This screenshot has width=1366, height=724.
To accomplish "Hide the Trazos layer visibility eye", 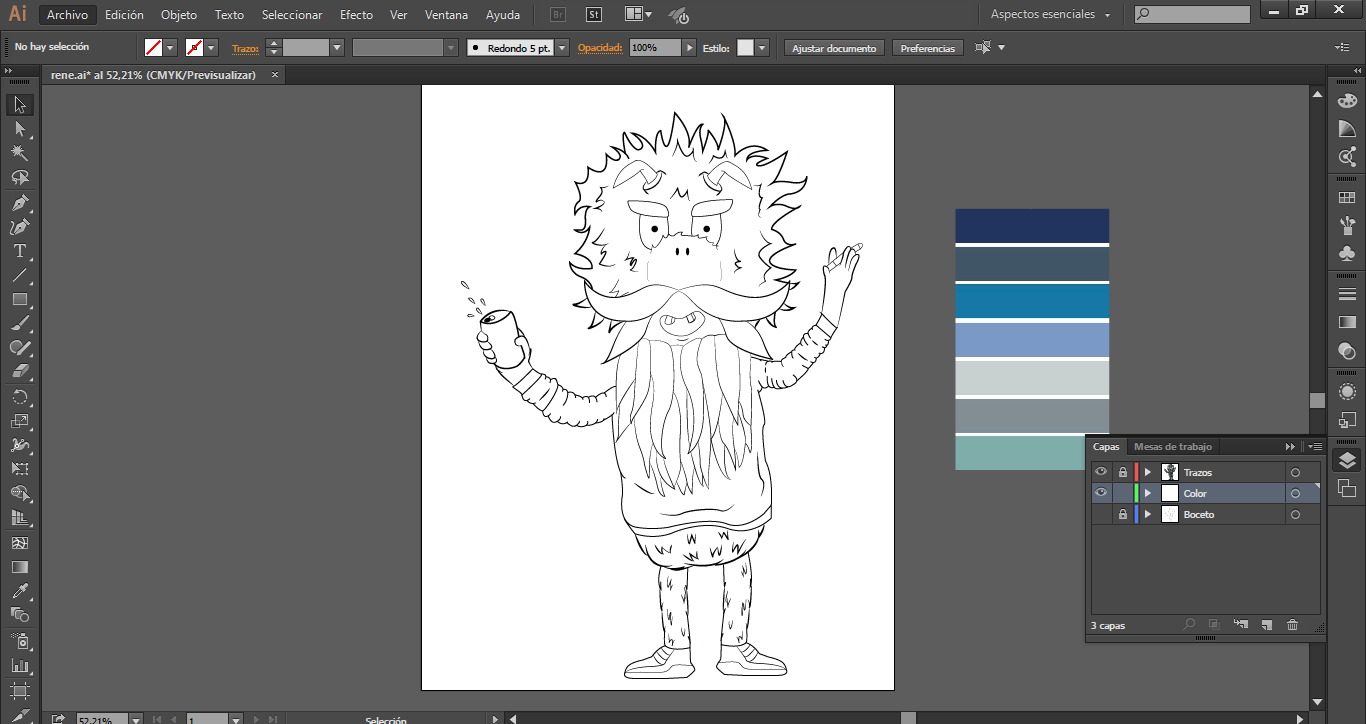I will 1101,472.
